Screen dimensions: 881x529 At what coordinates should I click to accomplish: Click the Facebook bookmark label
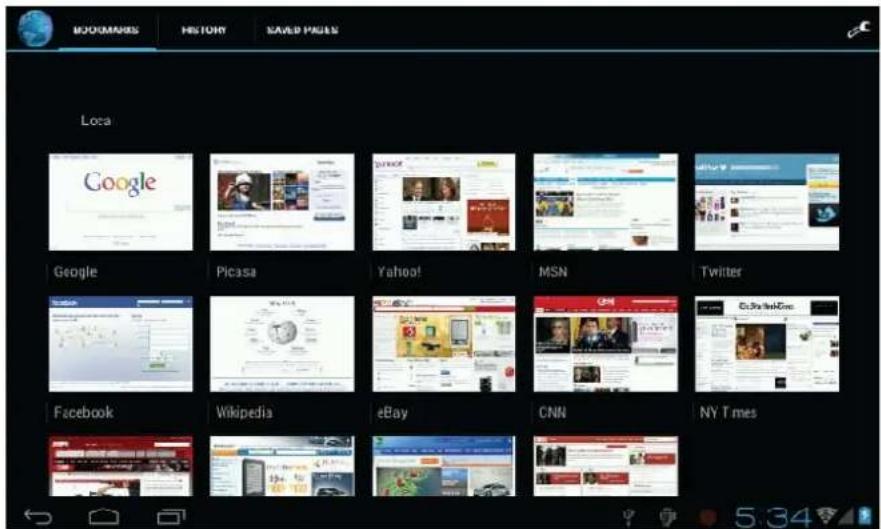coord(83,412)
